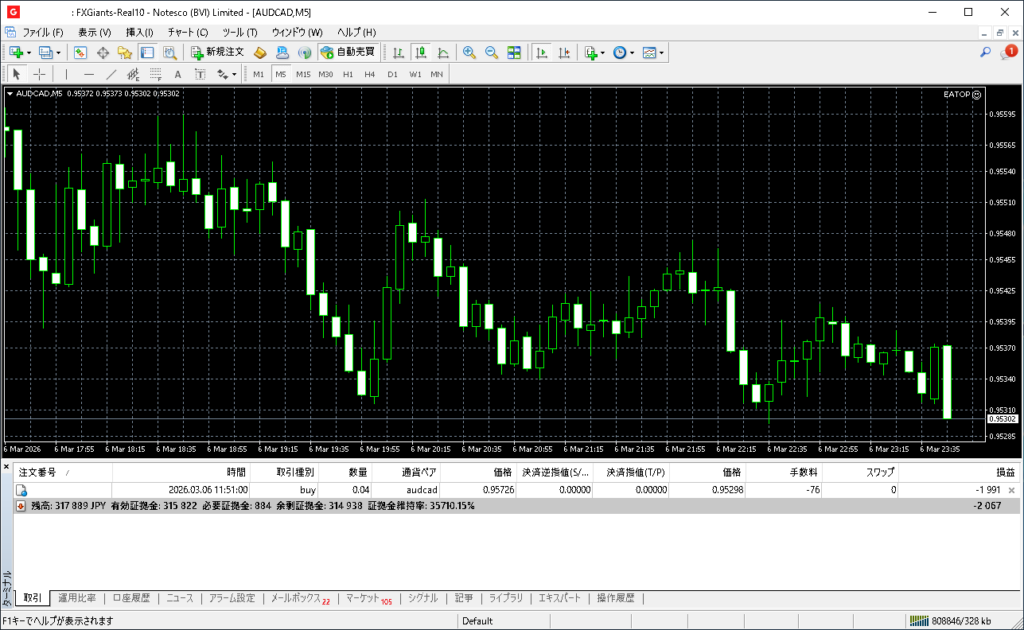
Task: Expand the indicators list dropdown
Action: [x=603, y=52]
